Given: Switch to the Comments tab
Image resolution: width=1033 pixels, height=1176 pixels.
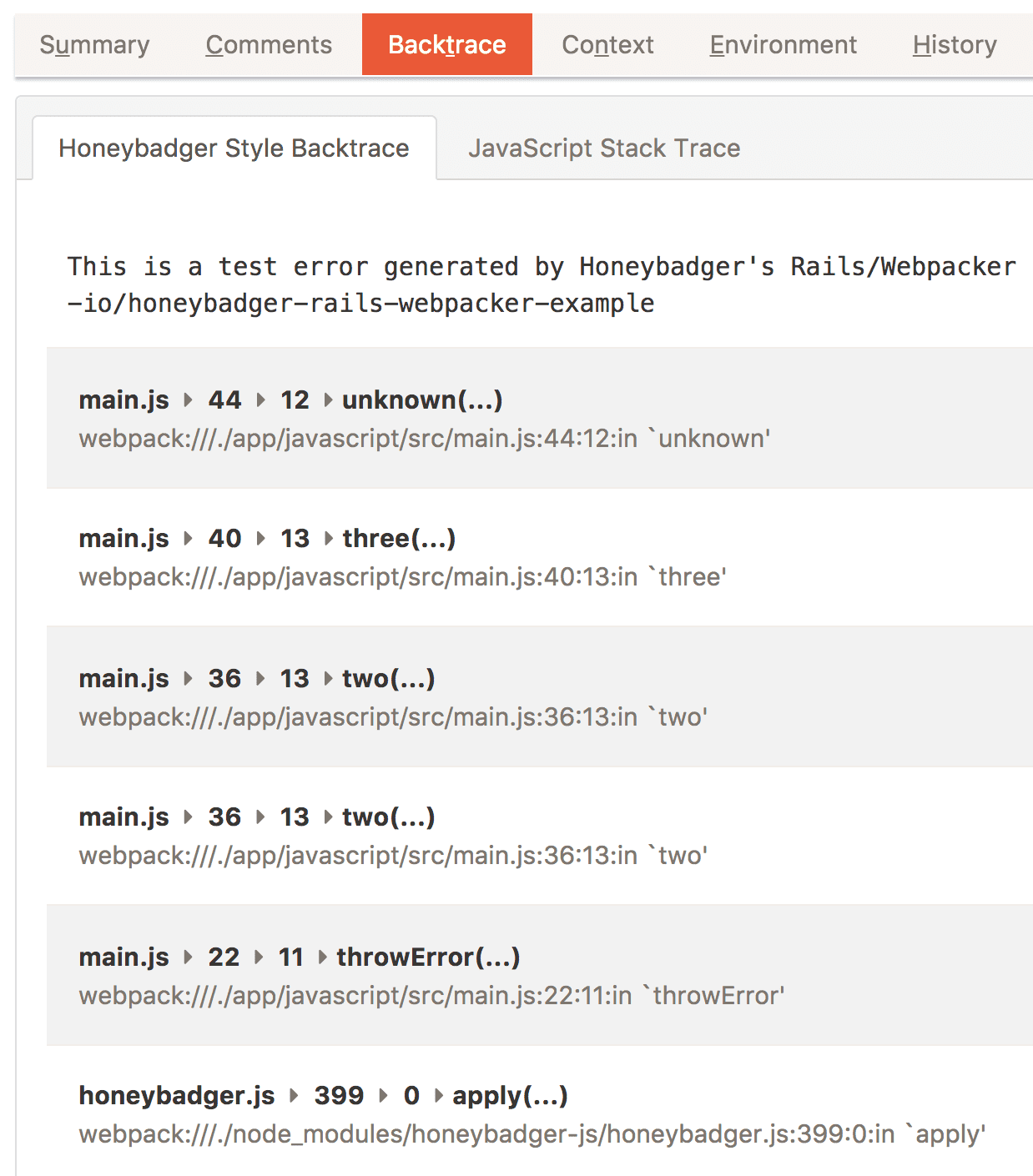Looking at the screenshot, I should pyautogui.click(x=269, y=45).
